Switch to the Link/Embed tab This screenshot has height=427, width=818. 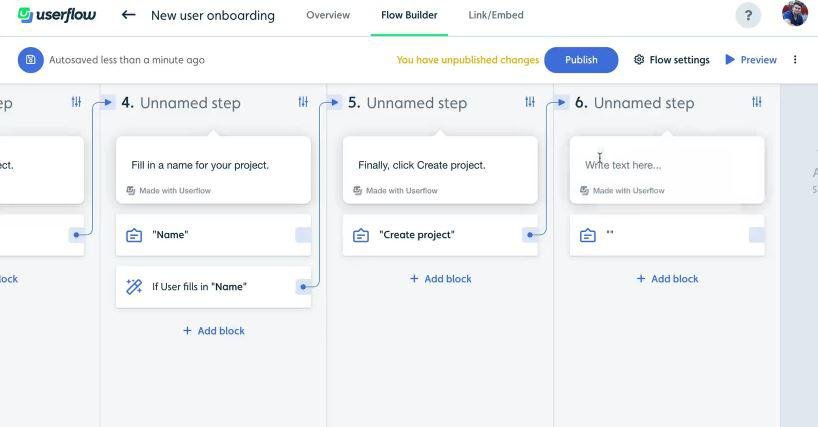coord(496,15)
